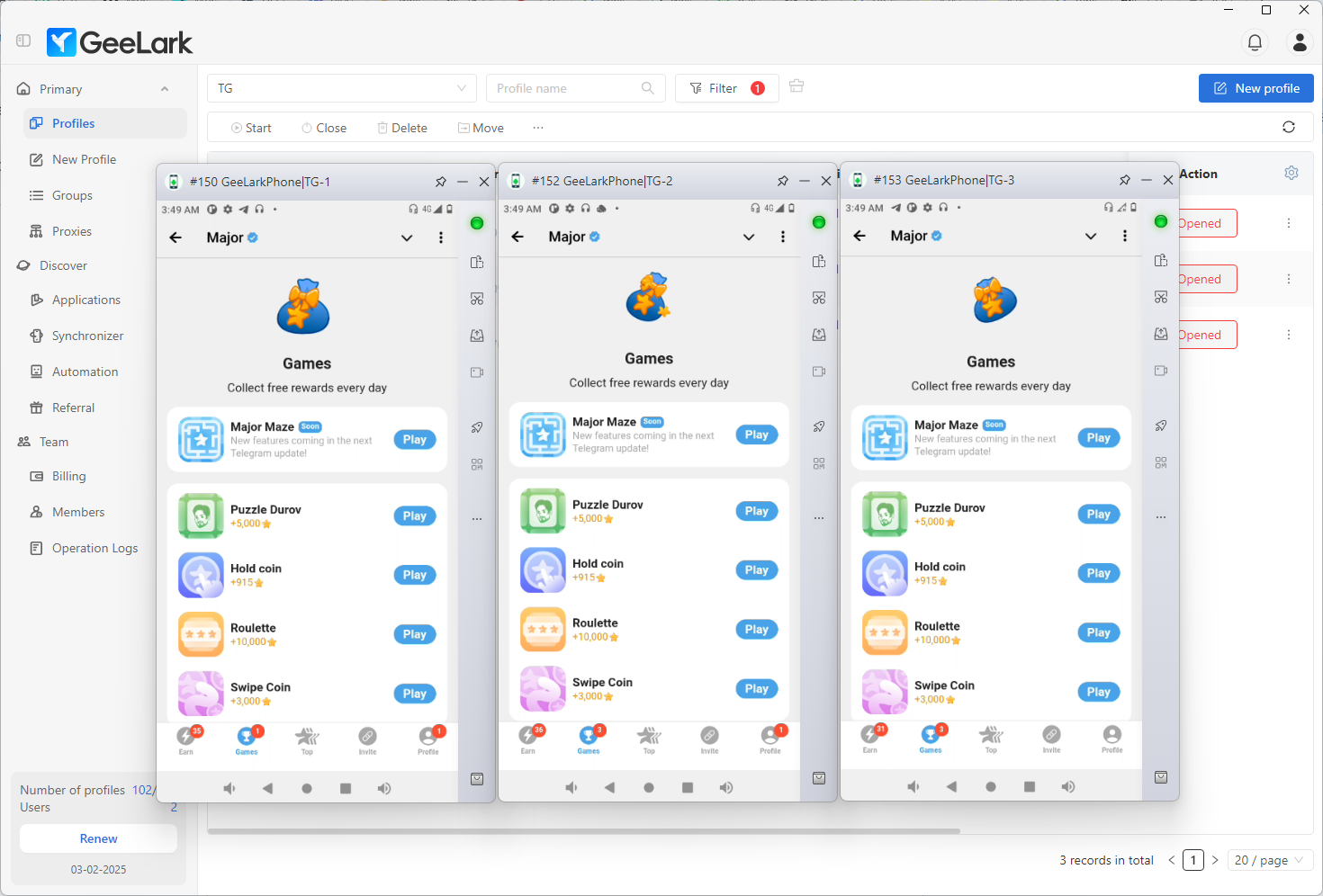Click the gift box icon beside Filter
1323x896 pixels.
click(x=796, y=86)
